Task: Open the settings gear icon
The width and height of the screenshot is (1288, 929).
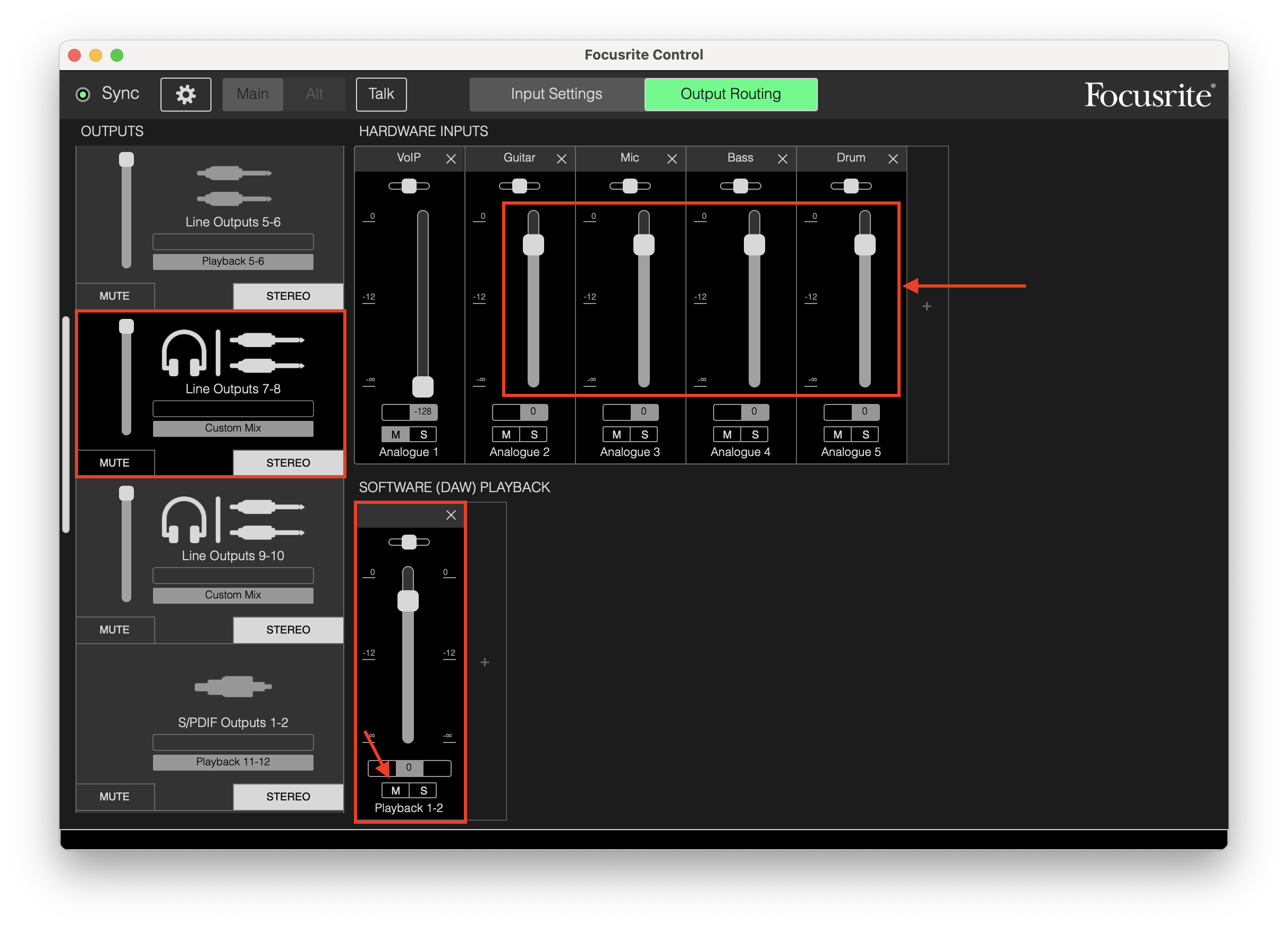Action: 185,94
